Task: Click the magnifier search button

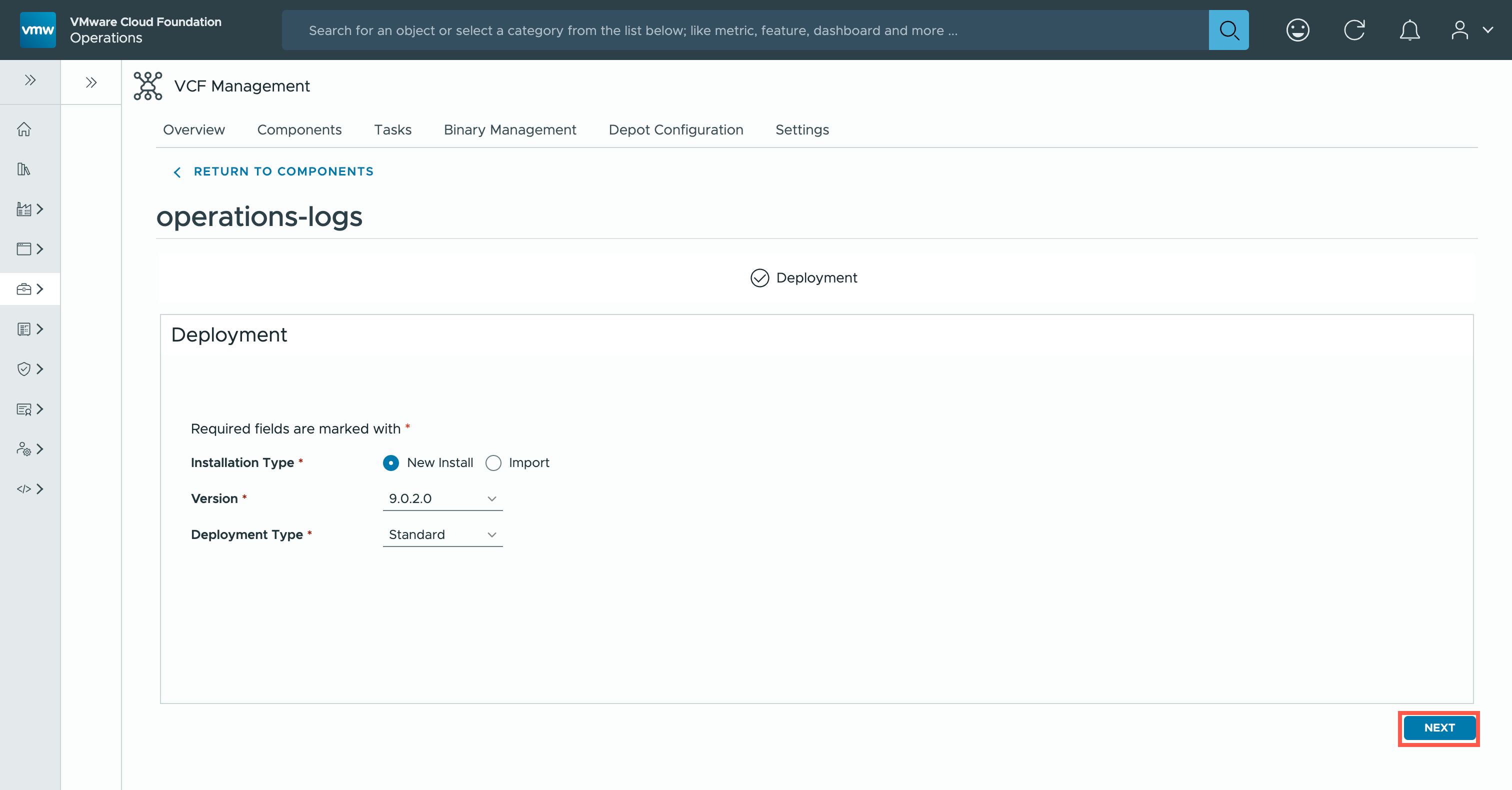Action: pyautogui.click(x=1228, y=30)
